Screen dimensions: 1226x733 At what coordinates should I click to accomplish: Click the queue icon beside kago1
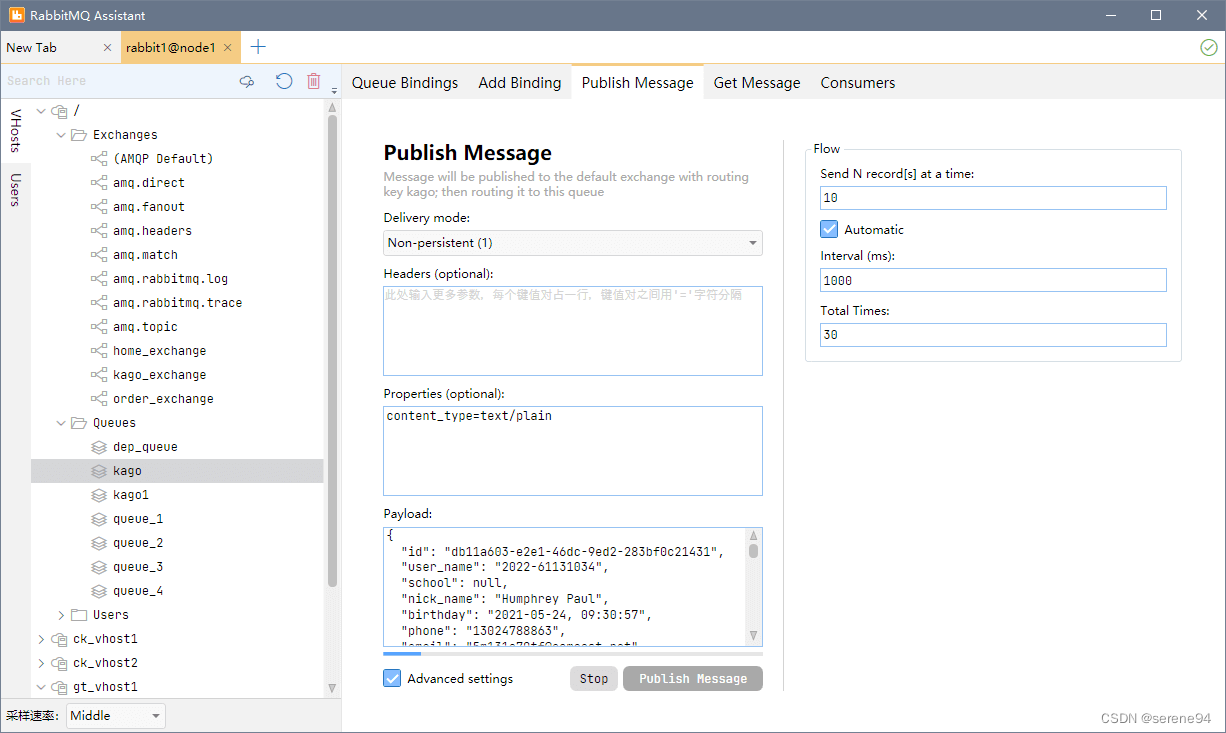pyautogui.click(x=99, y=495)
